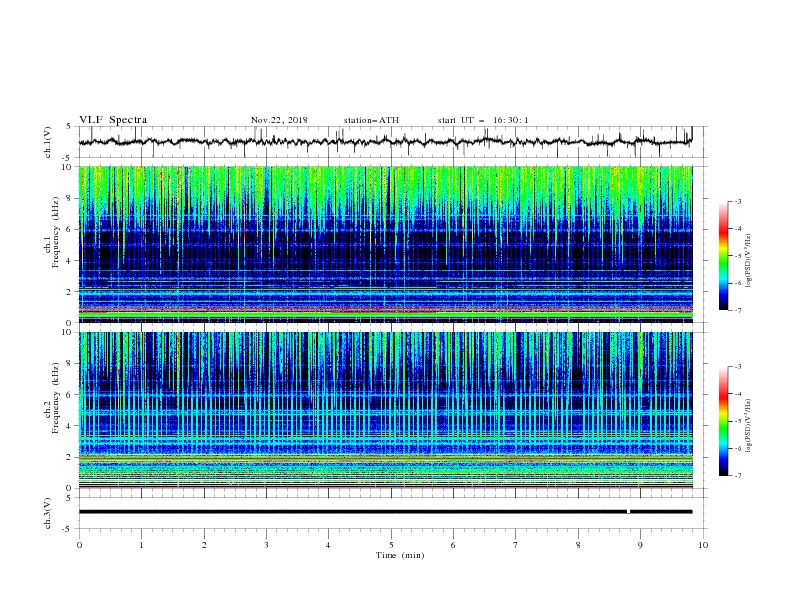Click the white gap in the ch.3 trace

pyautogui.click(x=628, y=512)
